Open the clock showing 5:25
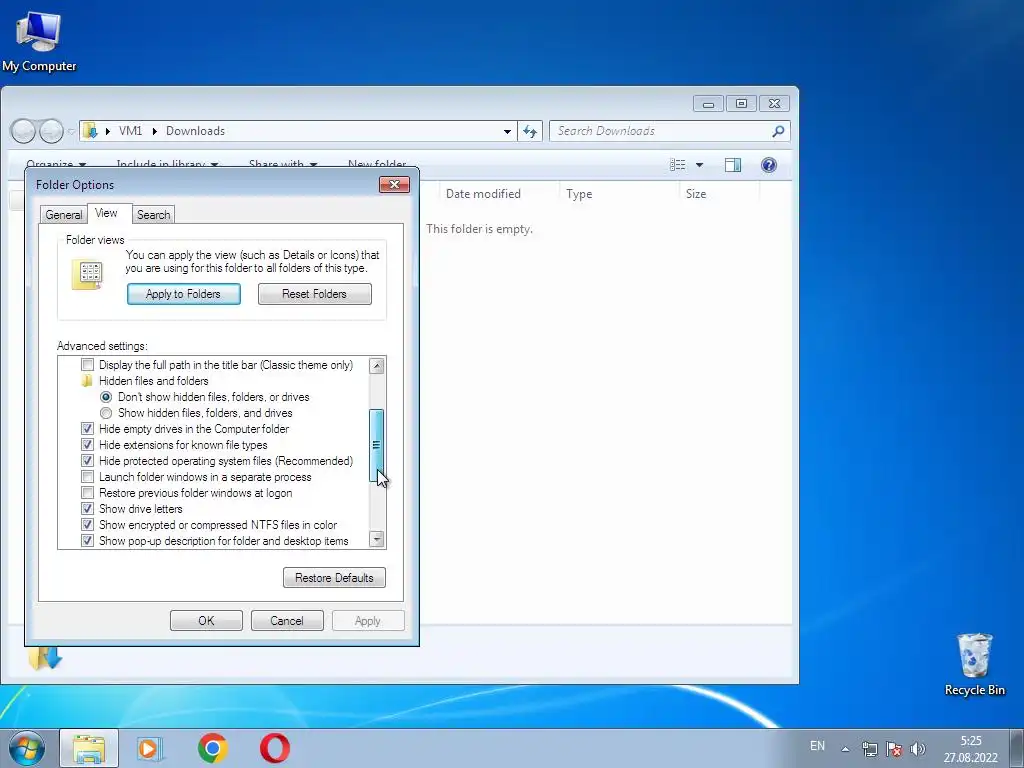Screen dimensions: 1024x768 (970, 749)
